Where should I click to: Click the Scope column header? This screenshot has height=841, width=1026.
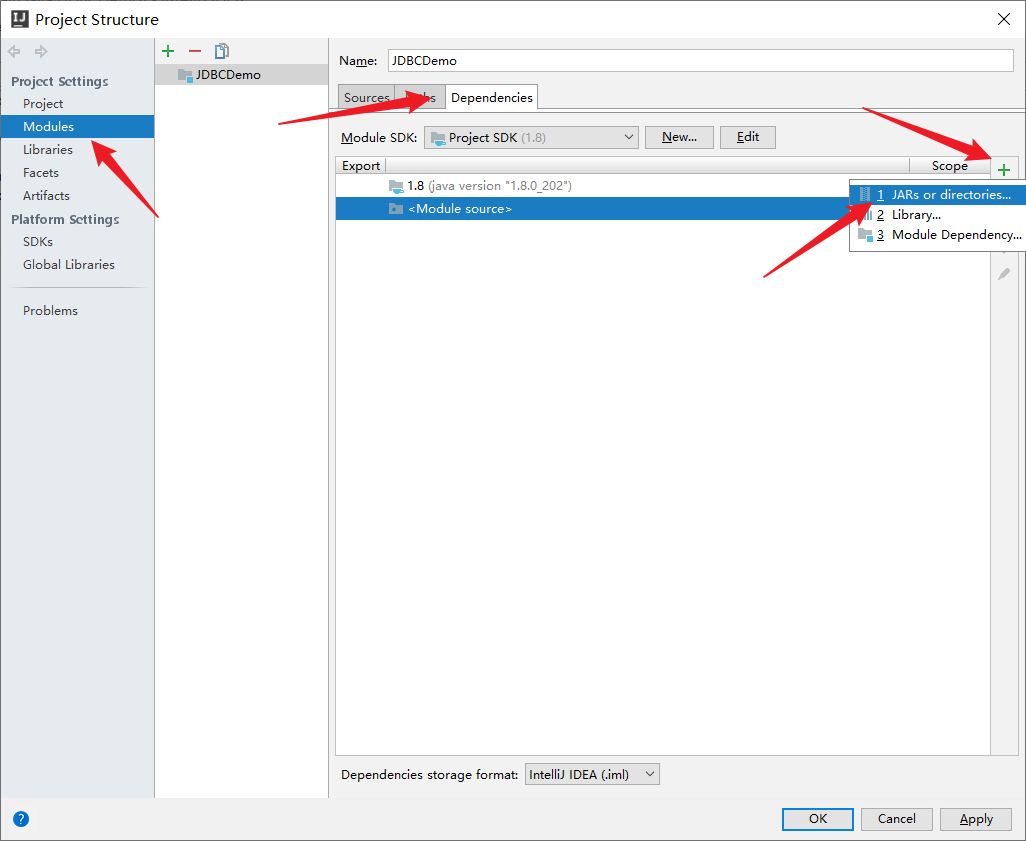[x=949, y=166]
